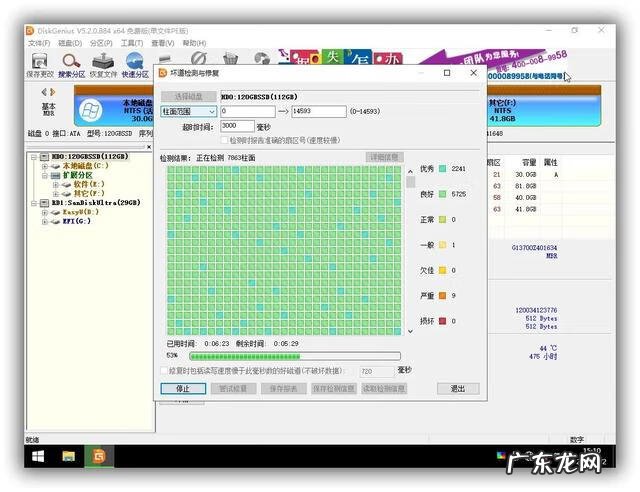The image size is (640, 492).
Task: Collapse the 扩展分区 tree node
Action: click(x=45, y=176)
